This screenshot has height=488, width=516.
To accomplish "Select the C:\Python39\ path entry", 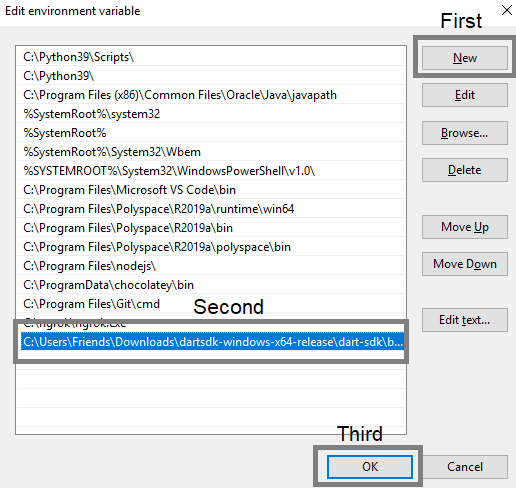I will [x=211, y=76].
